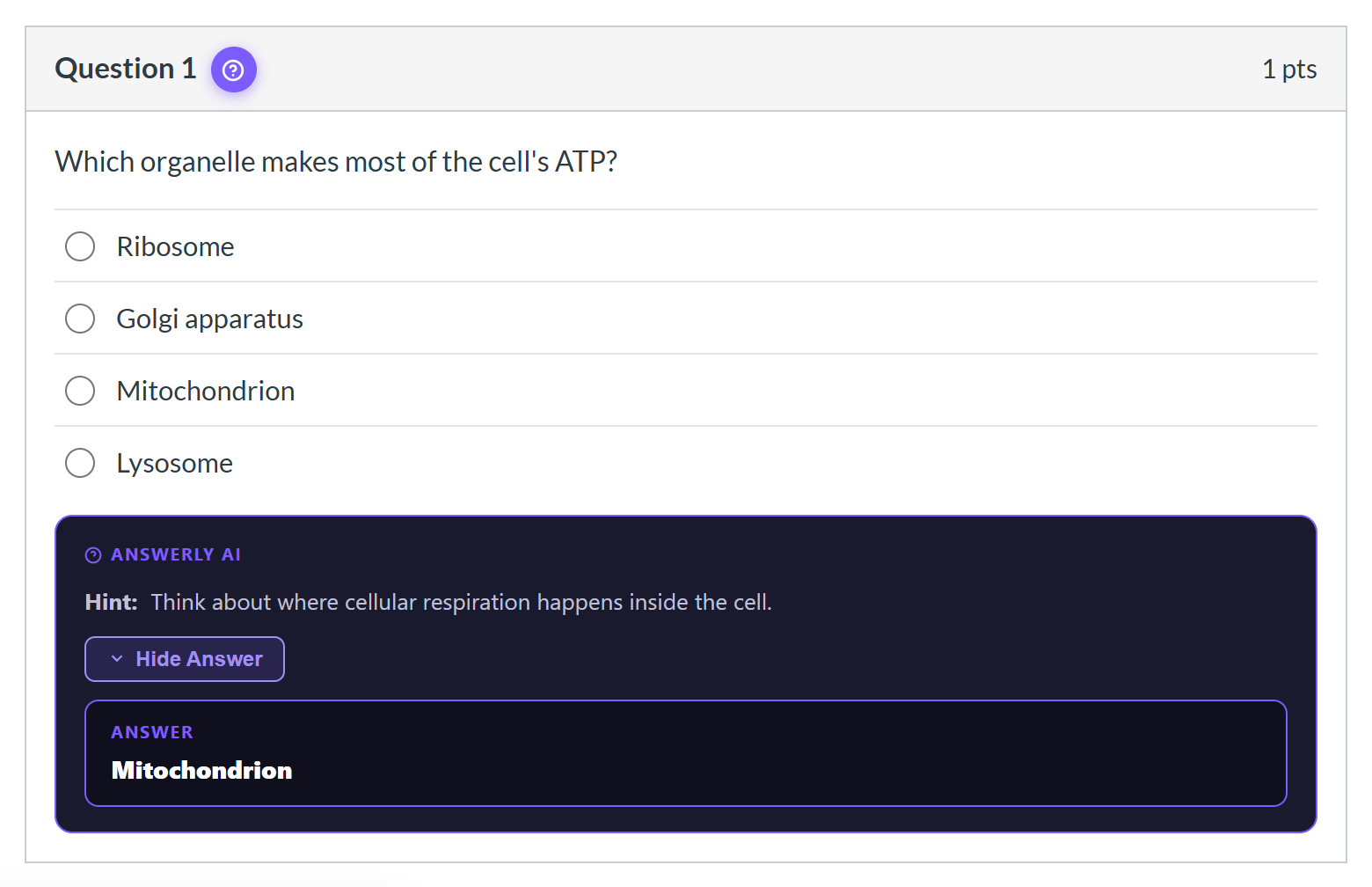
Task: Click the 1 pts score label
Action: coord(1289,69)
